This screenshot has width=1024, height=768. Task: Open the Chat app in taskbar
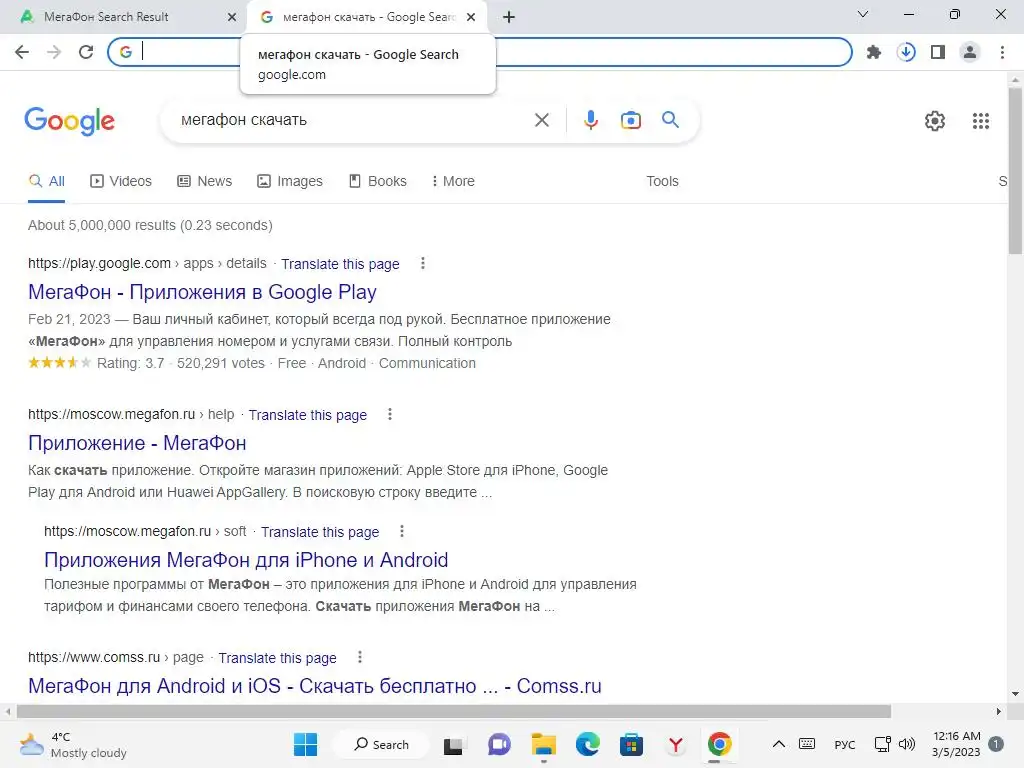(x=499, y=744)
